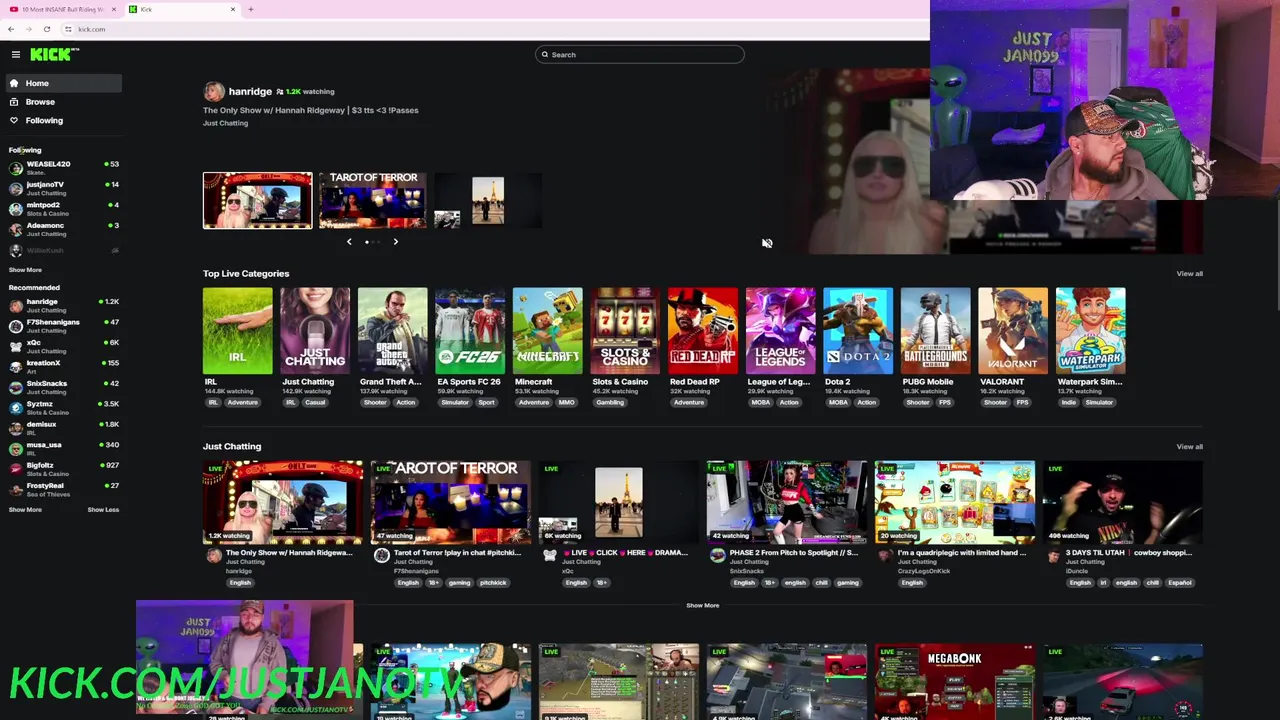Open a new browser tab

pos(250,9)
